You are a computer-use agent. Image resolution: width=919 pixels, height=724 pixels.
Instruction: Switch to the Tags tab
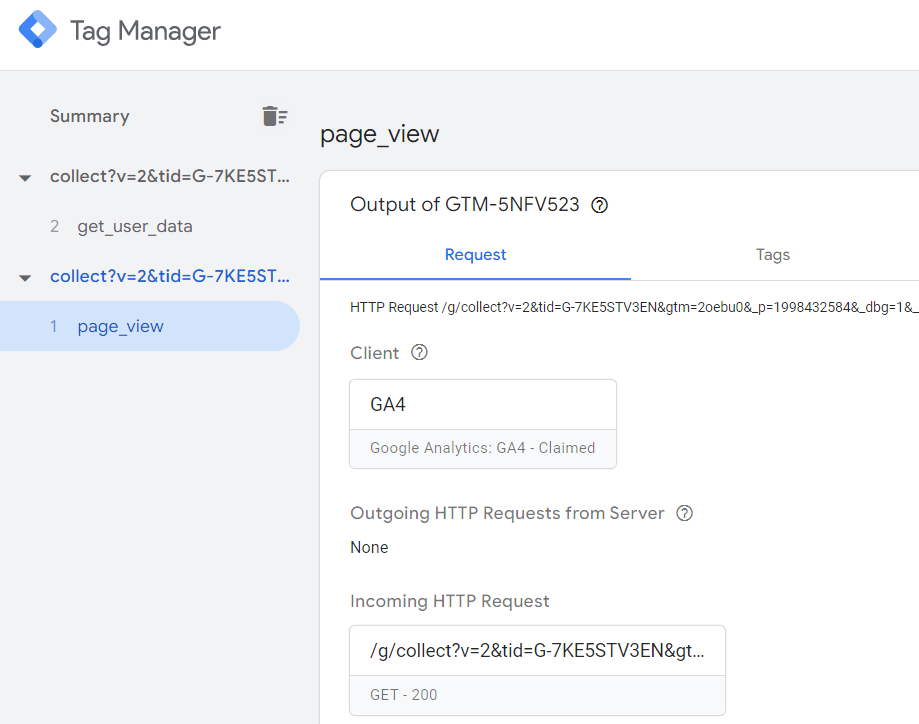coord(772,255)
